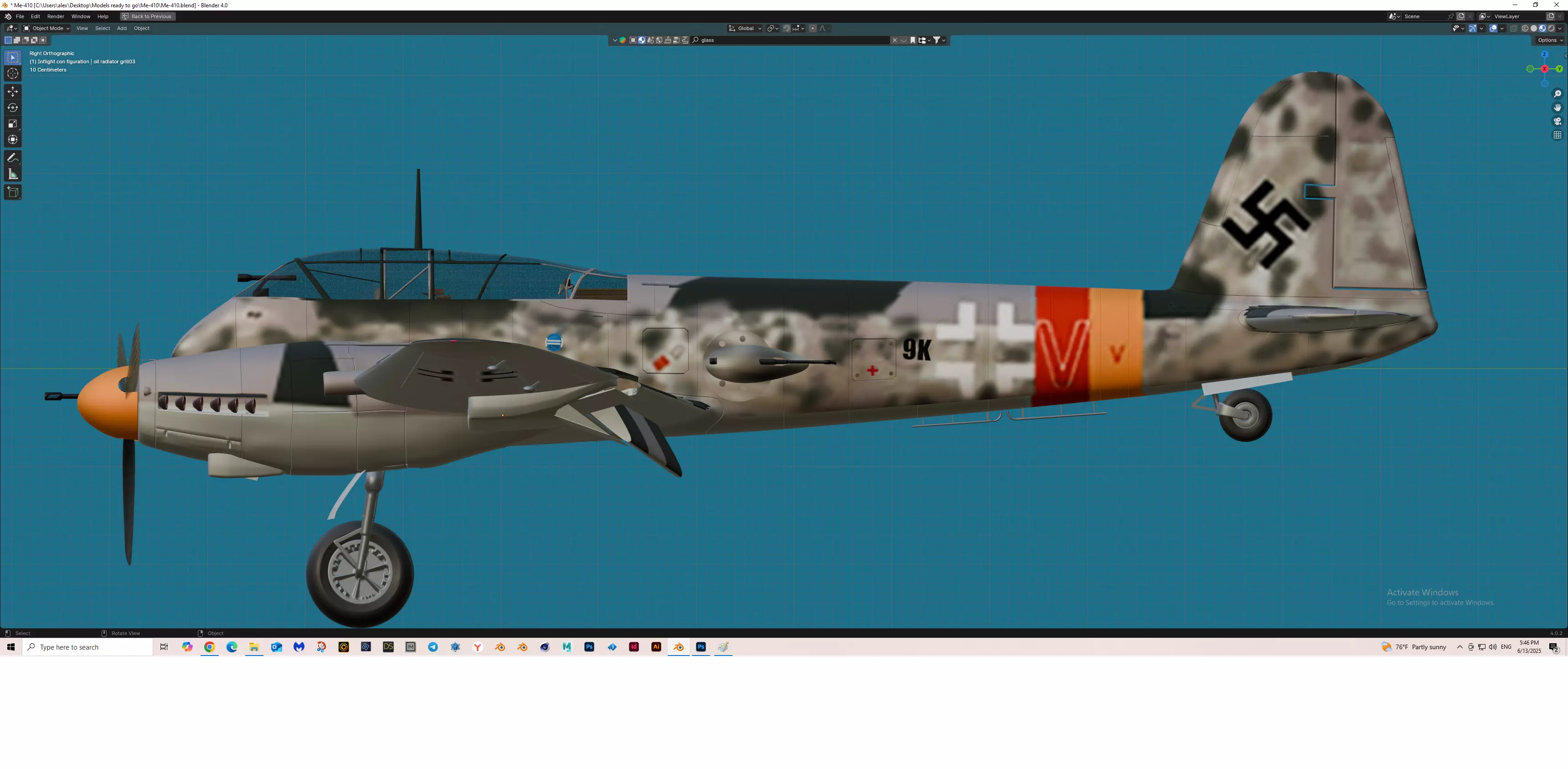Open the viewport Object menu

tap(141, 28)
